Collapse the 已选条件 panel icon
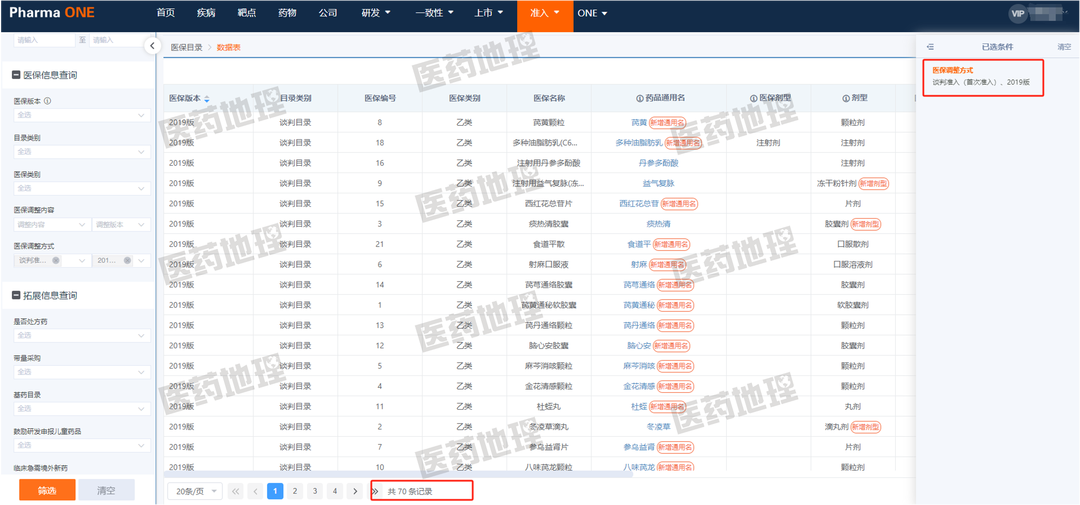The width and height of the screenshot is (1080, 505). pos(930,47)
